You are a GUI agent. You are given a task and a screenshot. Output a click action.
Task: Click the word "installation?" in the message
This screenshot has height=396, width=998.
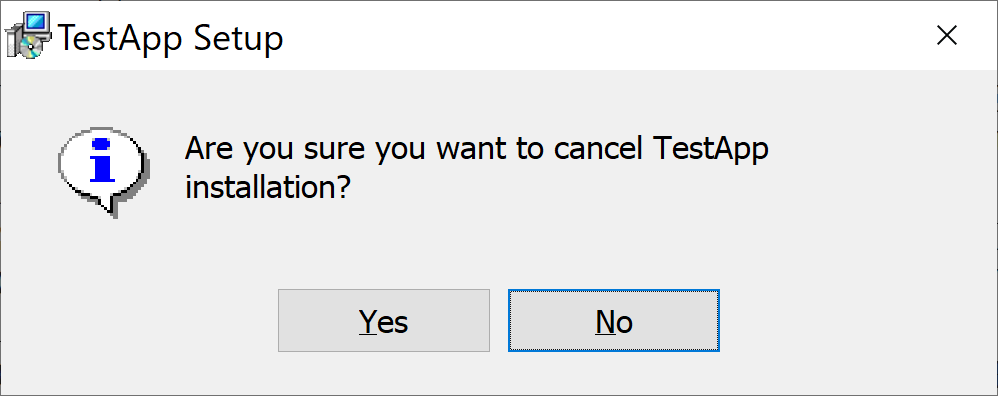(x=268, y=188)
